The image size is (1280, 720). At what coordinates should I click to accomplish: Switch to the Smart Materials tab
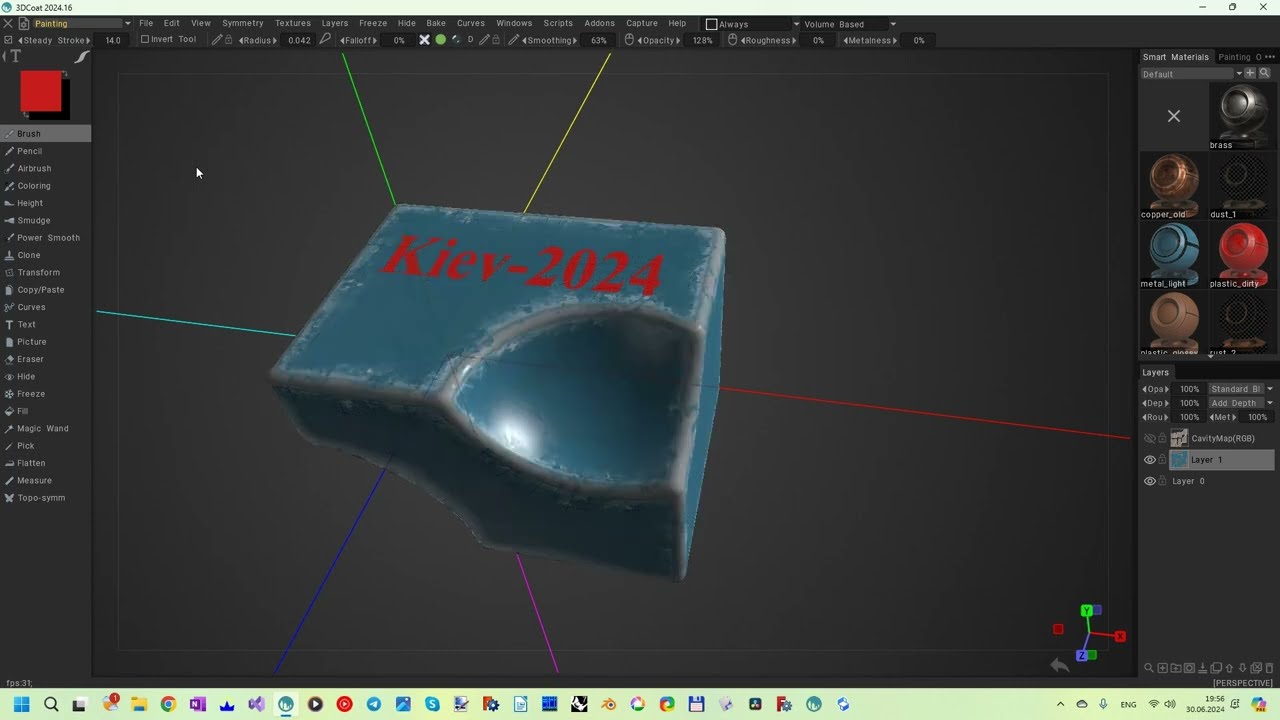tap(1176, 57)
